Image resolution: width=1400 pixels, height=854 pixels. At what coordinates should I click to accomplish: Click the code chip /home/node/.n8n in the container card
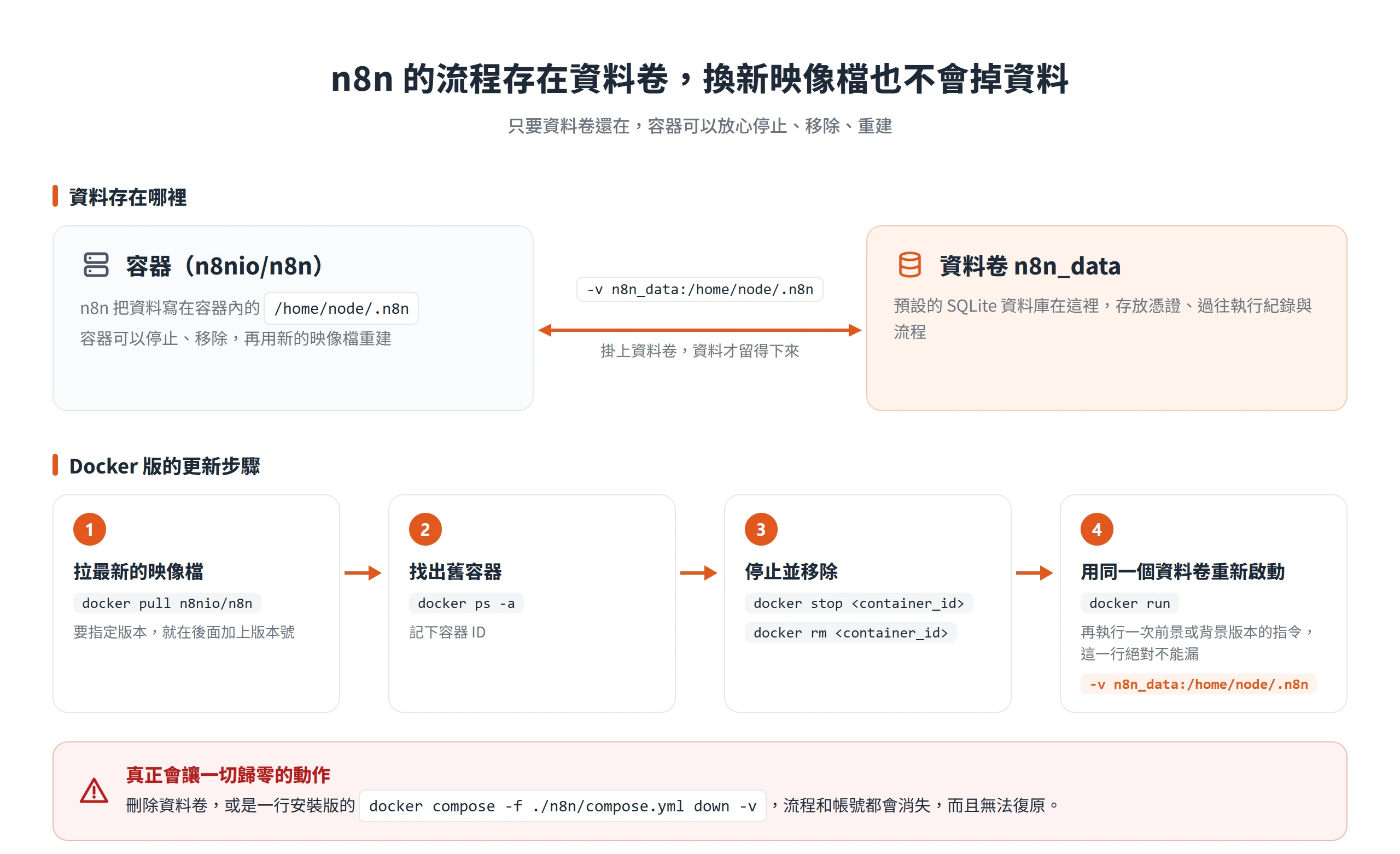coord(341,308)
